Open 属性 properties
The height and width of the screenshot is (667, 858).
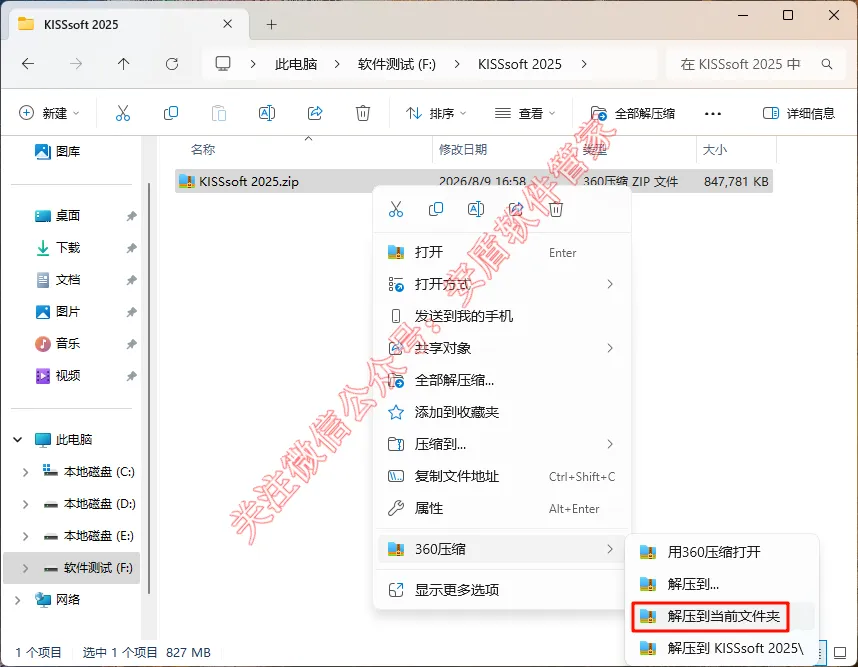point(502,508)
